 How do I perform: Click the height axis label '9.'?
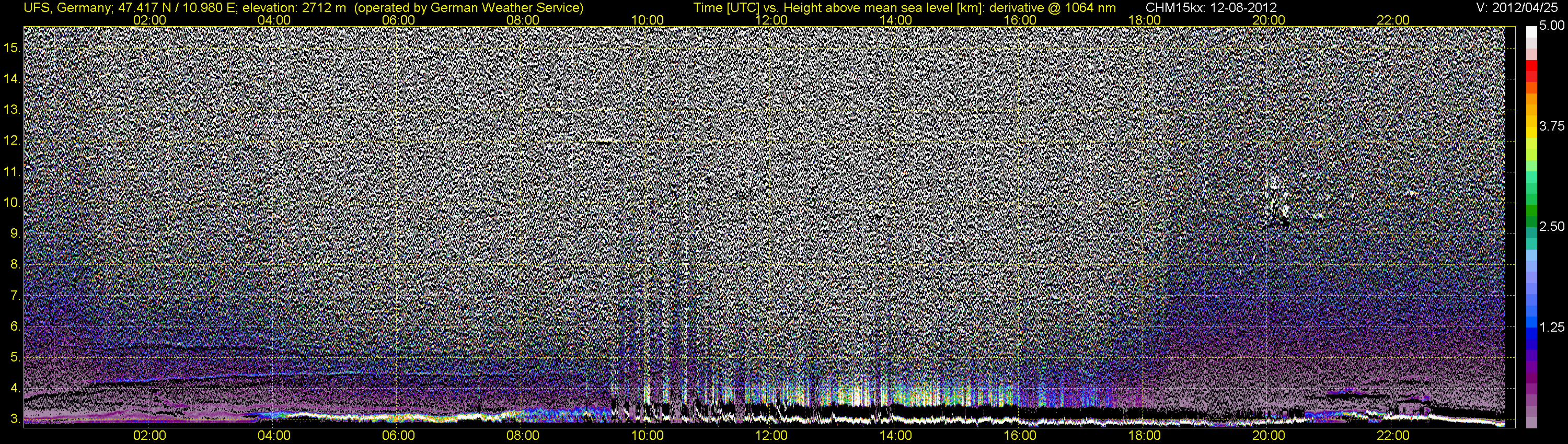tap(16, 233)
